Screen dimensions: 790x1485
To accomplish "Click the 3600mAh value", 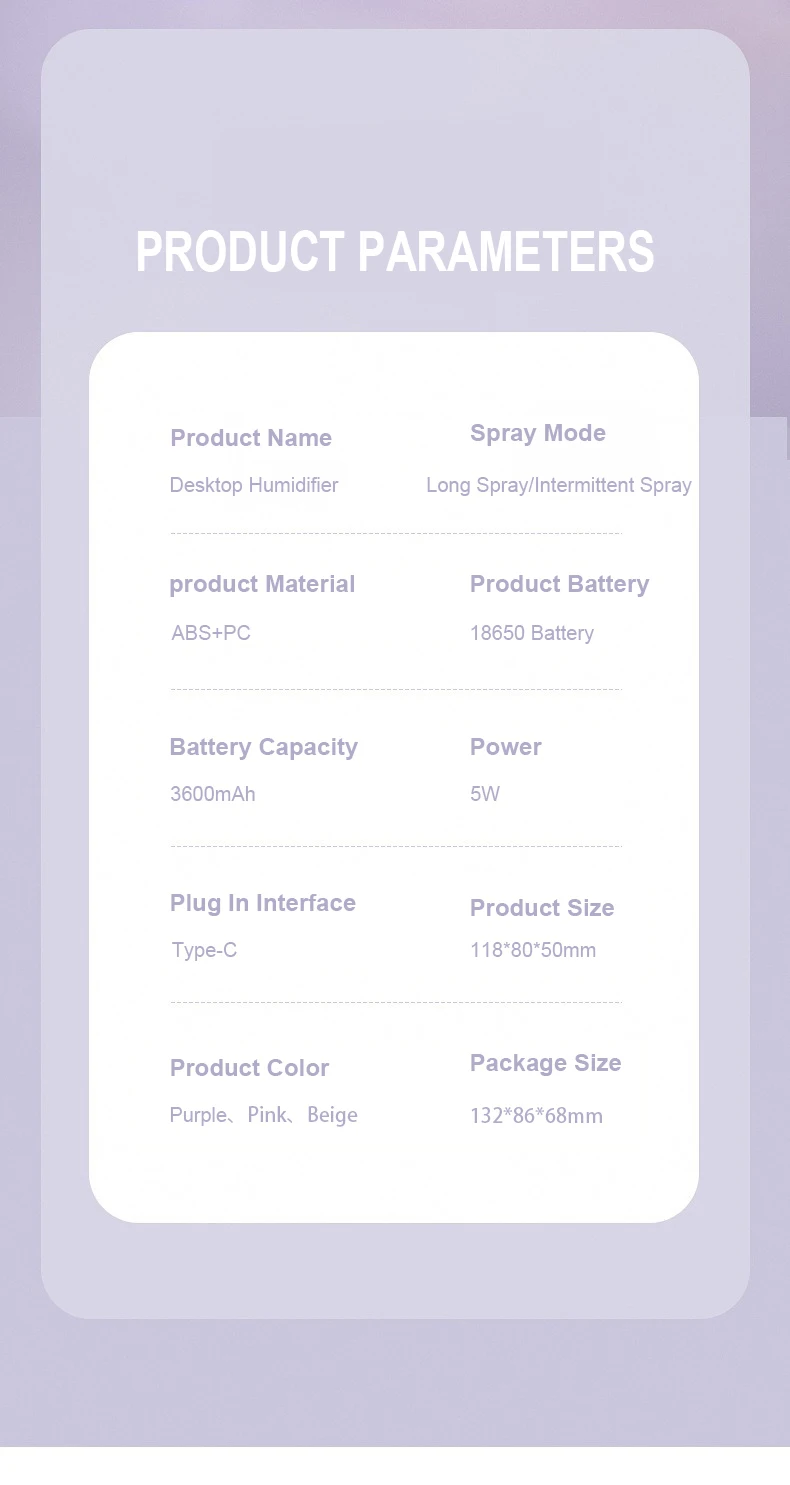I will click(x=213, y=794).
